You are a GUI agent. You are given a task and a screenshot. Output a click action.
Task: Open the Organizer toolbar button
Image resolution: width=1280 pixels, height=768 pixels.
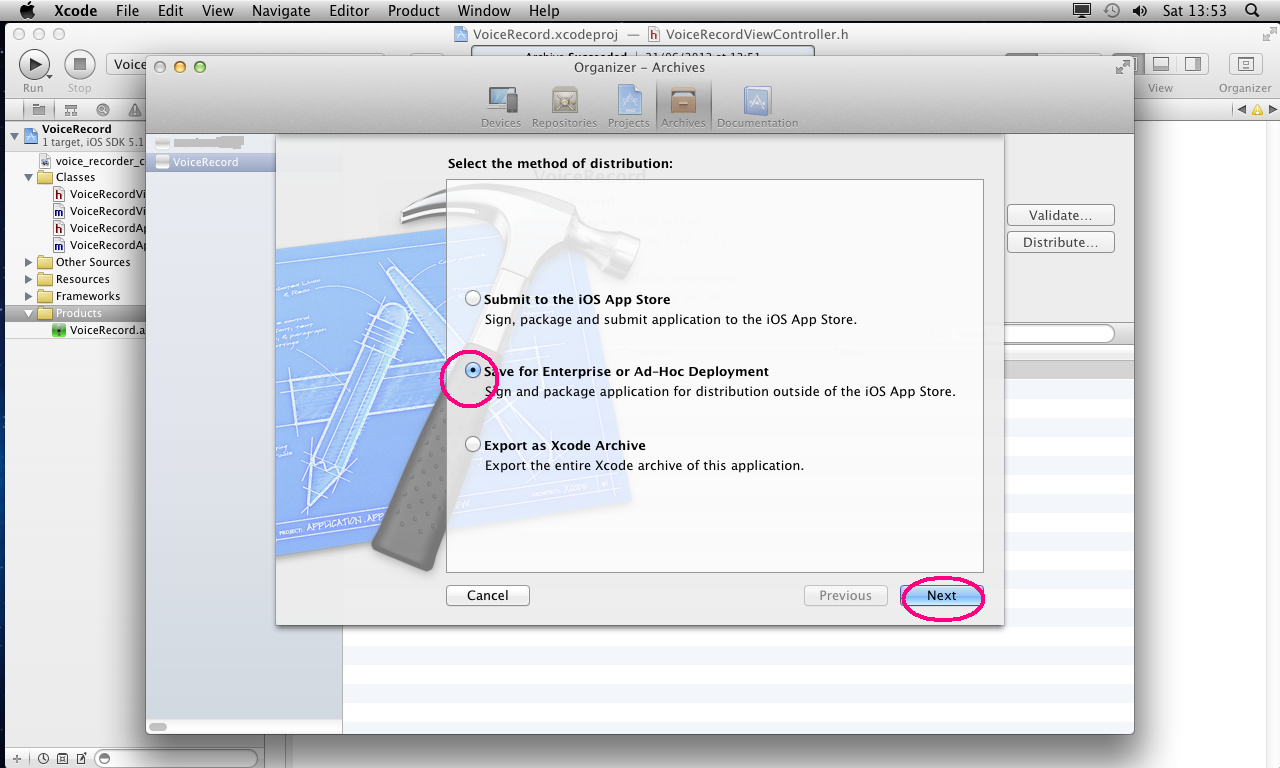[x=1245, y=64]
